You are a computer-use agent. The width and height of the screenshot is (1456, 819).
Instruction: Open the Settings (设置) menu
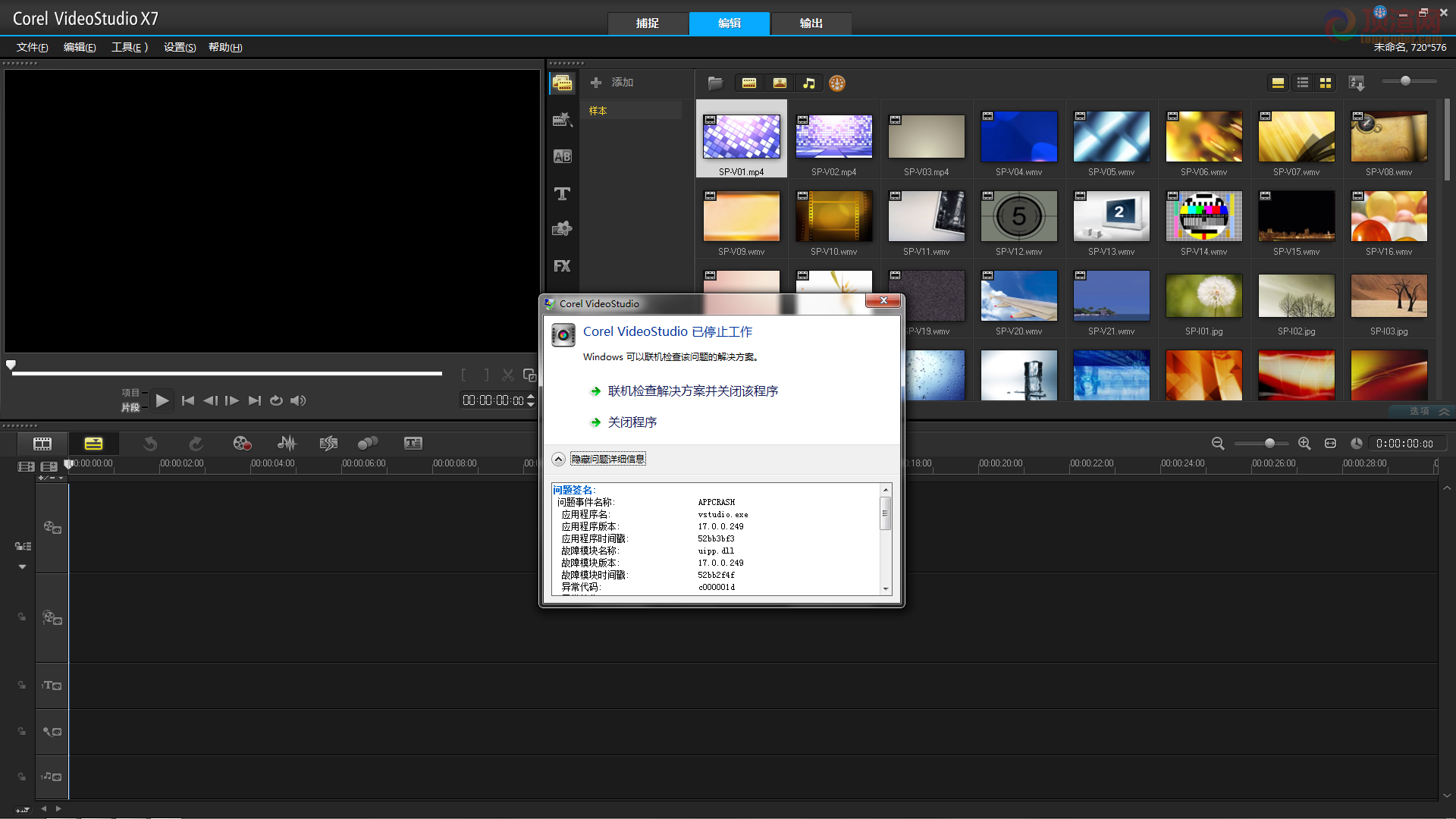pos(180,47)
